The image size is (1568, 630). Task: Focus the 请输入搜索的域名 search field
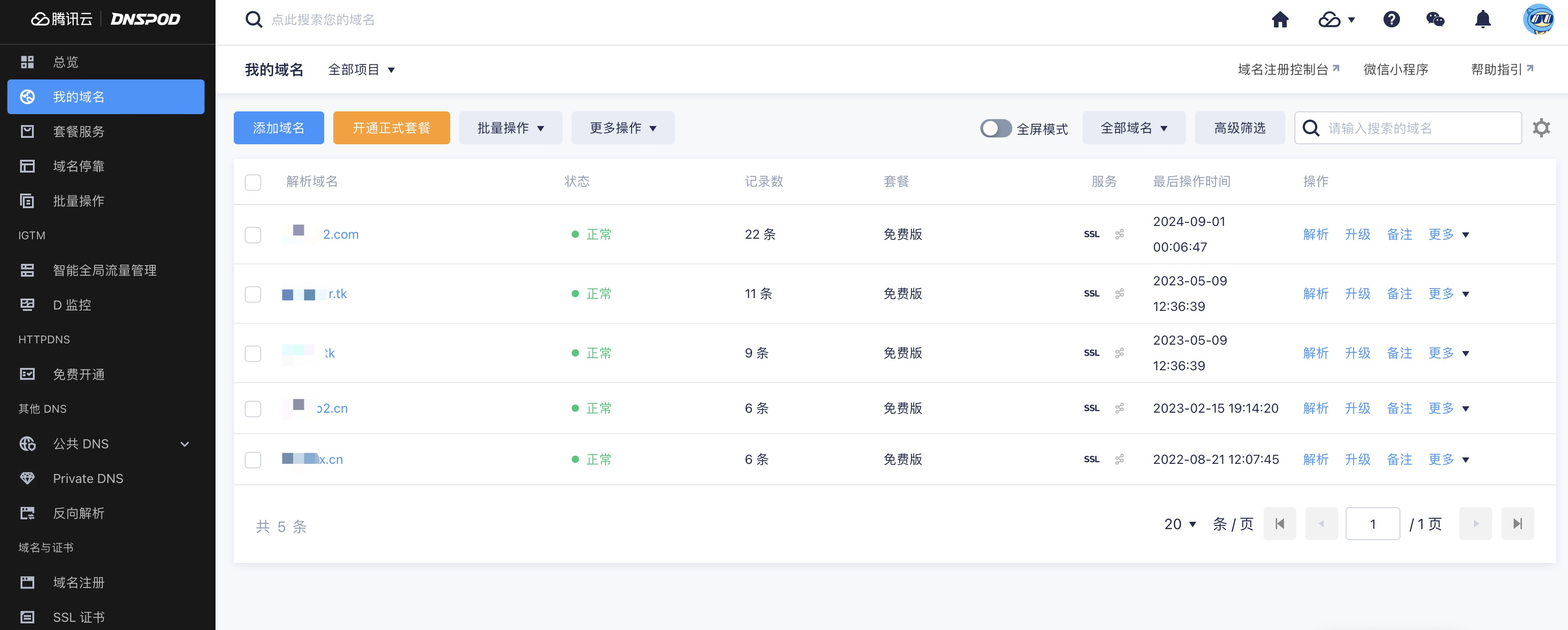pyautogui.click(x=1408, y=128)
